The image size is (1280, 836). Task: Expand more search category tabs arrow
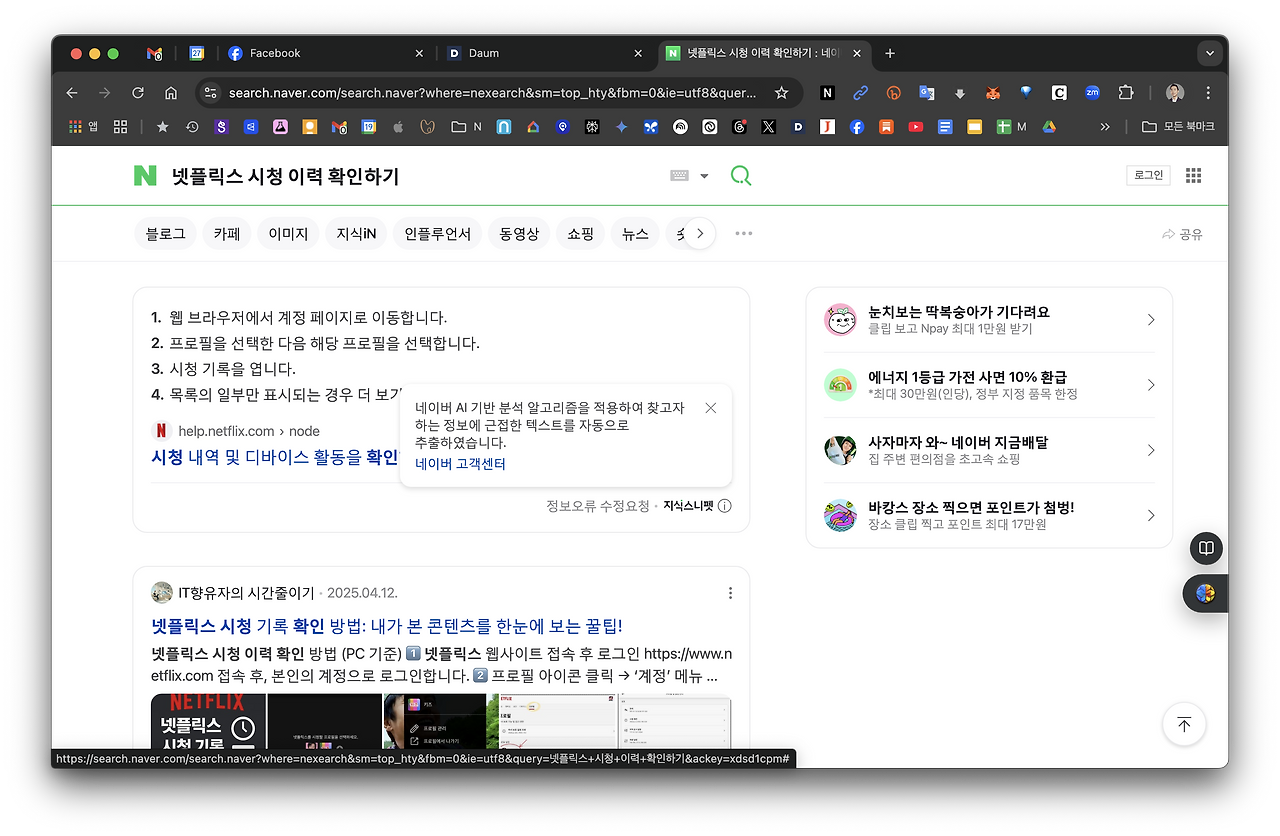pos(700,234)
